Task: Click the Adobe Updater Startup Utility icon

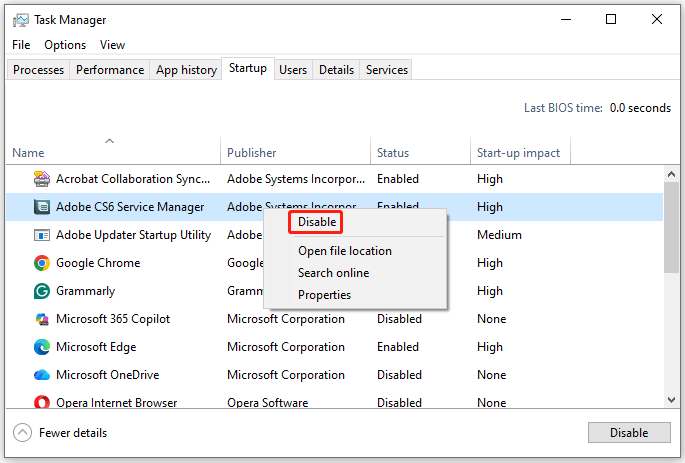Action: (x=42, y=235)
